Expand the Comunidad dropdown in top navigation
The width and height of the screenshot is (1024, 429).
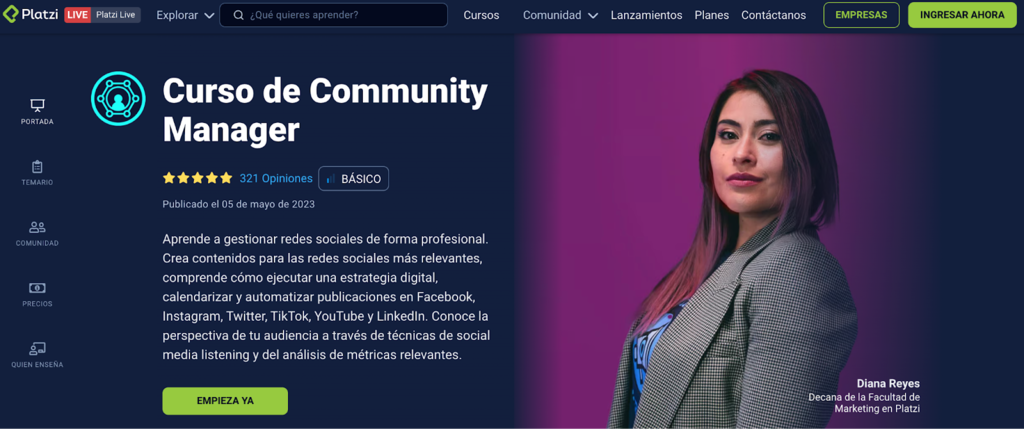[560, 15]
